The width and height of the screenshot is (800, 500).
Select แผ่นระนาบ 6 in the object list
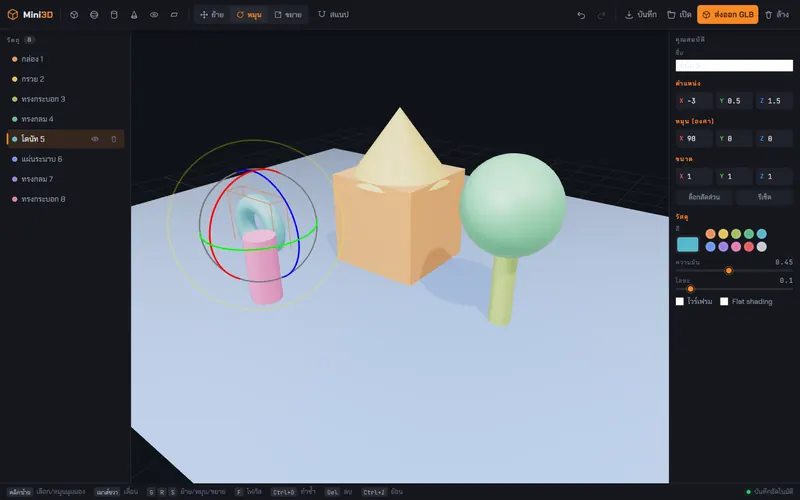[65, 159]
